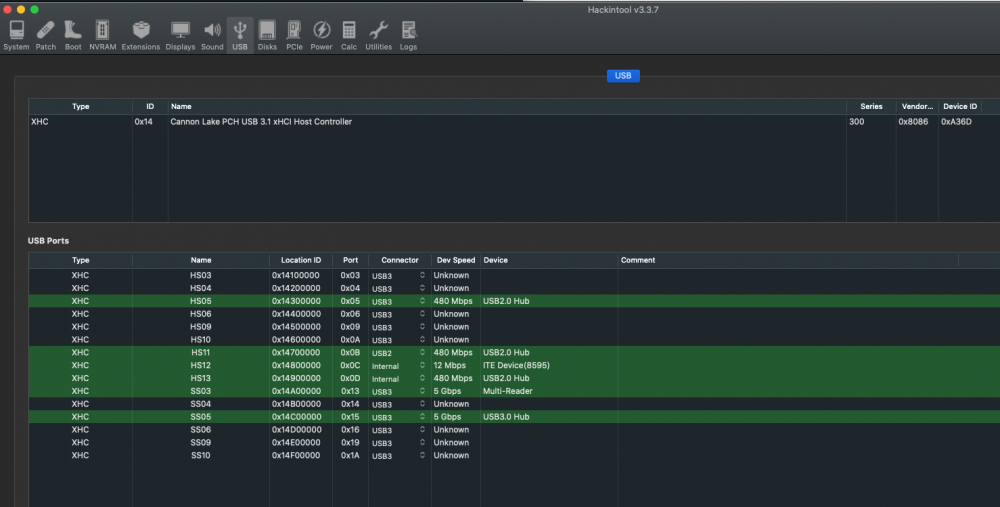Viewport: 1000px width, 507px height.
Task: Click controller table Vendor column header
Action: coord(917,107)
